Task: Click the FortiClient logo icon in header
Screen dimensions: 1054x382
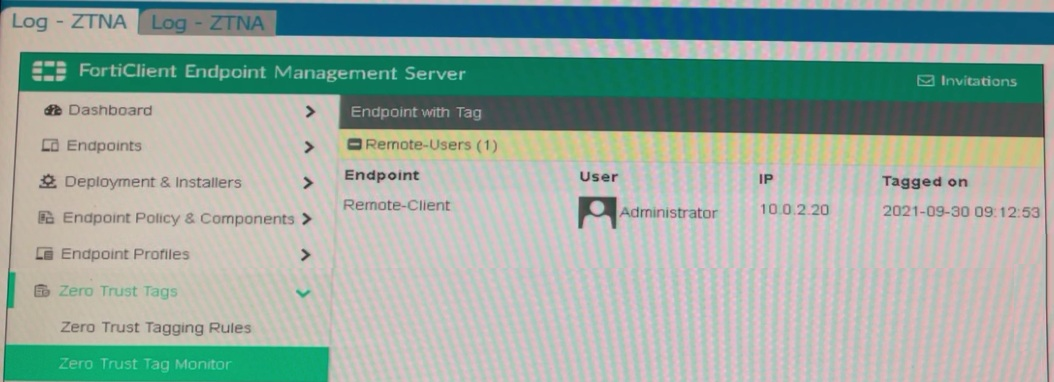Action: tap(50, 71)
